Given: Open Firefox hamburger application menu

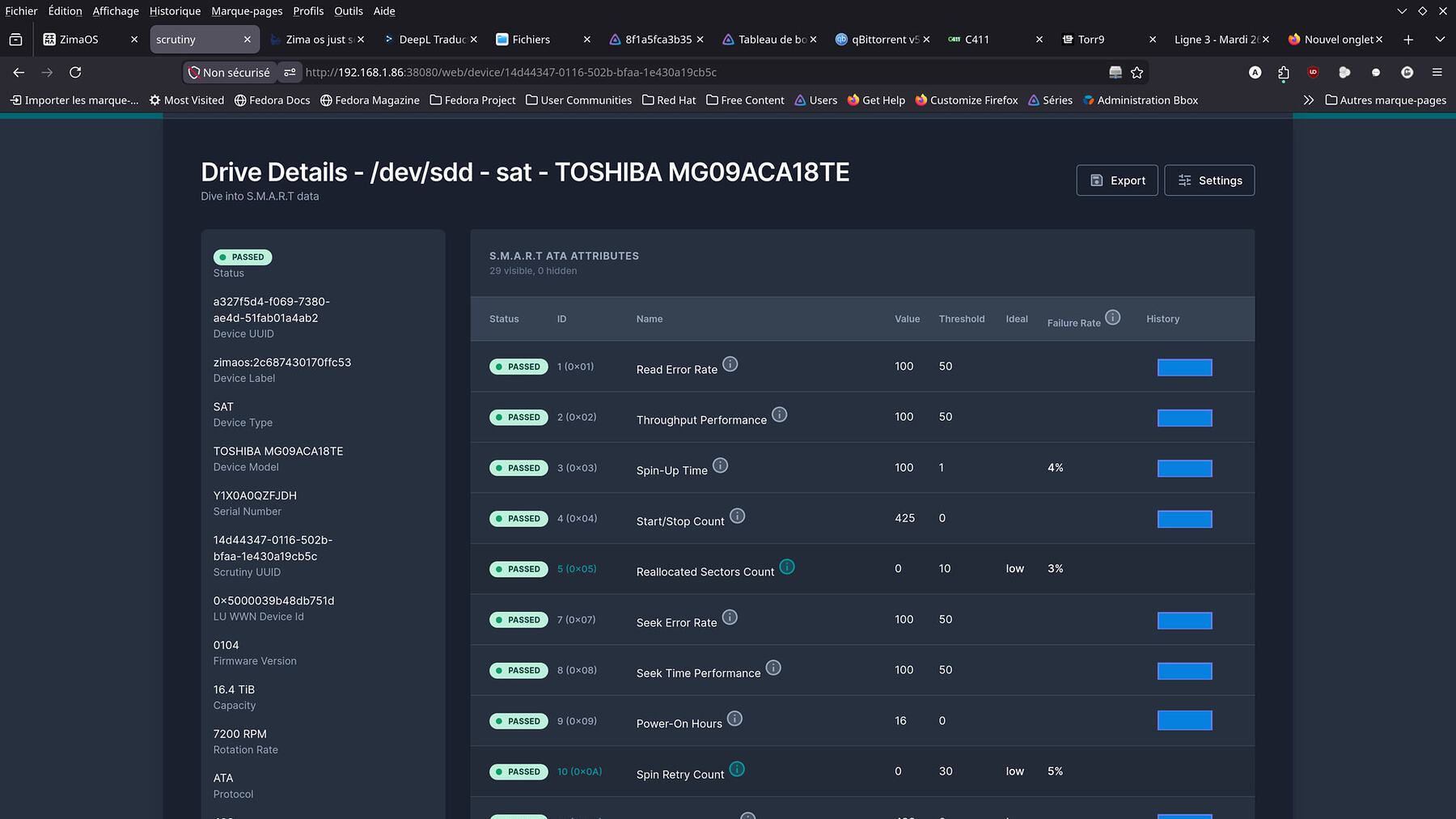Looking at the screenshot, I should pyautogui.click(x=1437, y=72).
